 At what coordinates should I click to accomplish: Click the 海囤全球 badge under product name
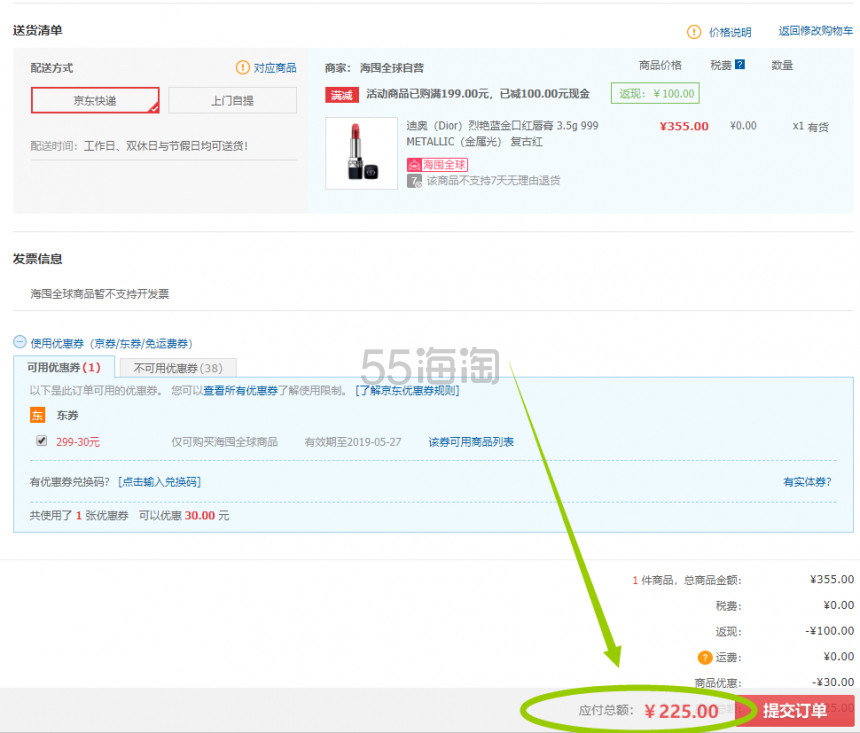tap(437, 164)
